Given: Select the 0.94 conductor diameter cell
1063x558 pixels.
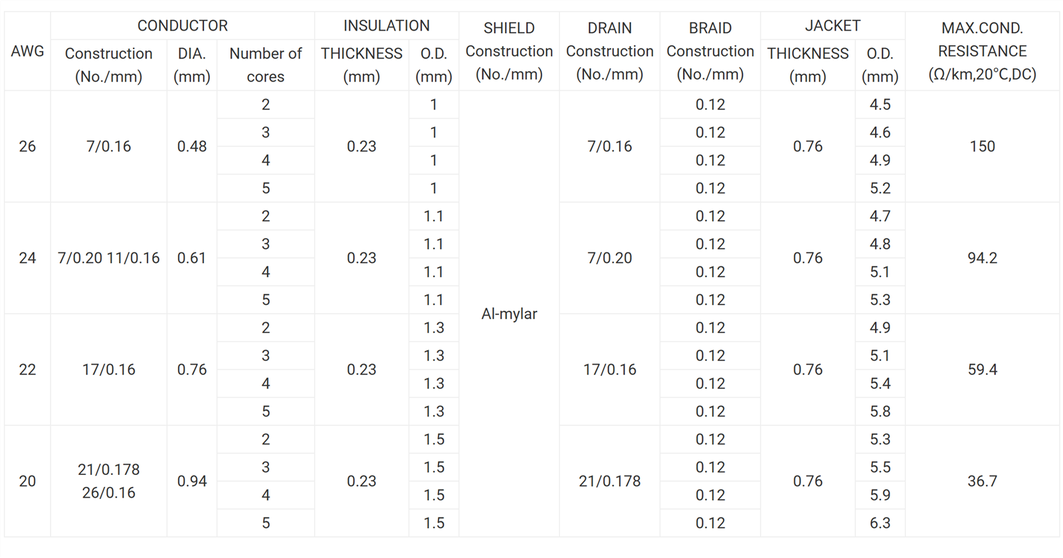Looking at the screenshot, I should 192,481.
